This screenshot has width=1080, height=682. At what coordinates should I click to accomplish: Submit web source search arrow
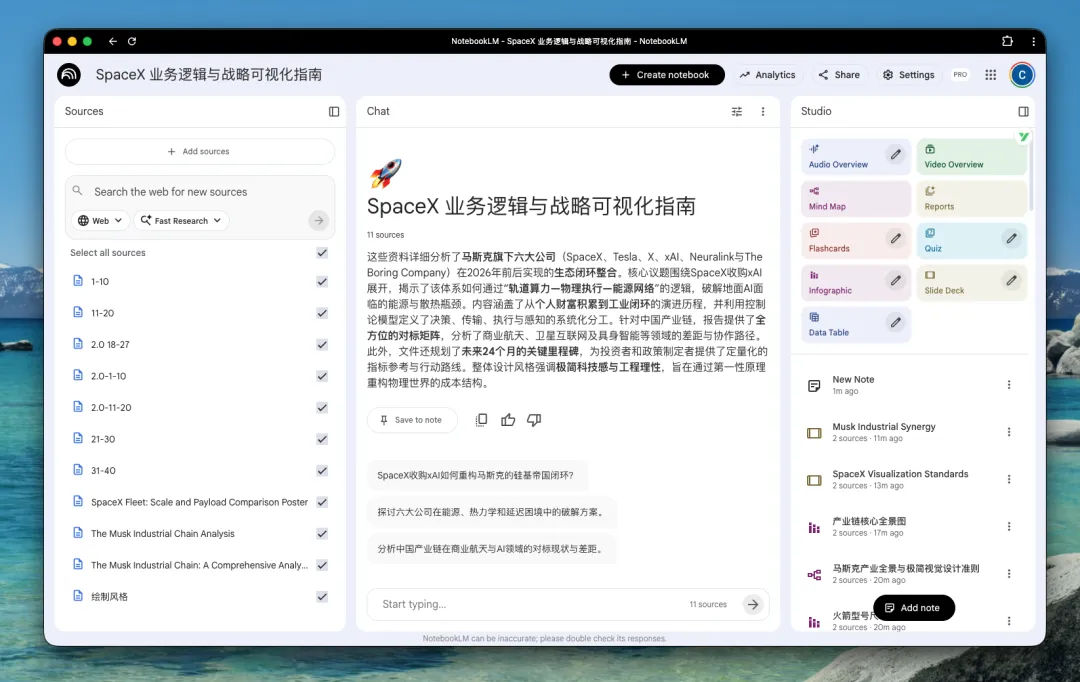pyautogui.click(x=318, y=220)
